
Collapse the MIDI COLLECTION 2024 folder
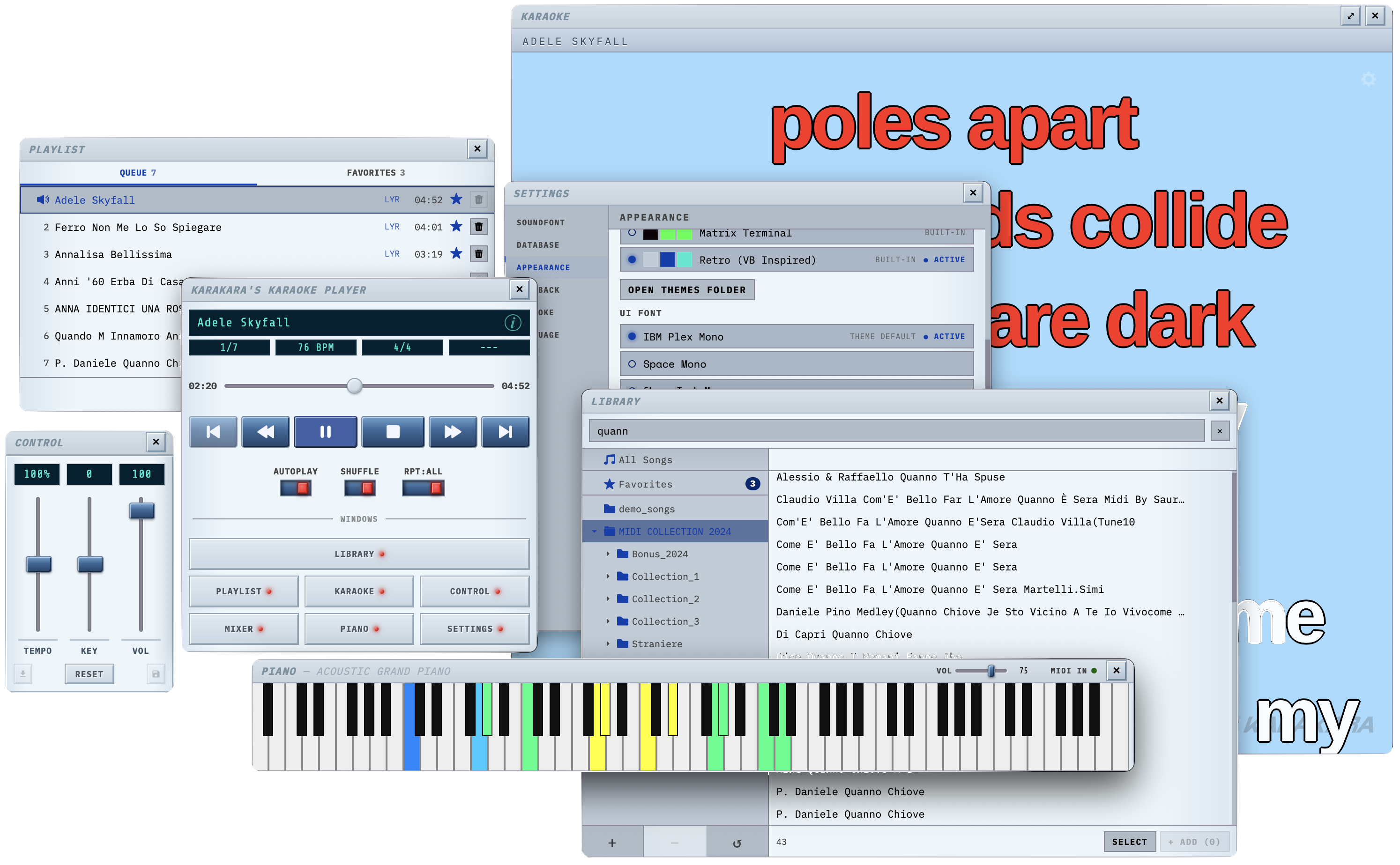(x=594, y=532)
